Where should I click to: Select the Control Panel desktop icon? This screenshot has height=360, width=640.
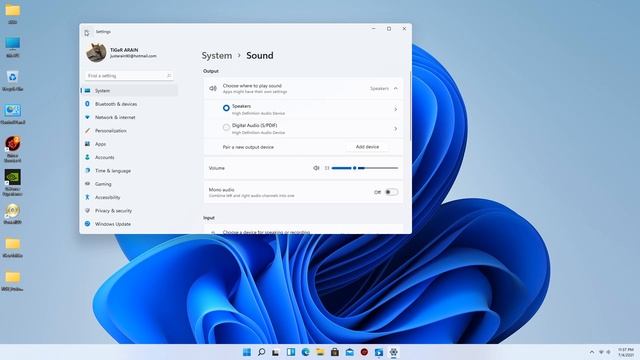(13, 114)
